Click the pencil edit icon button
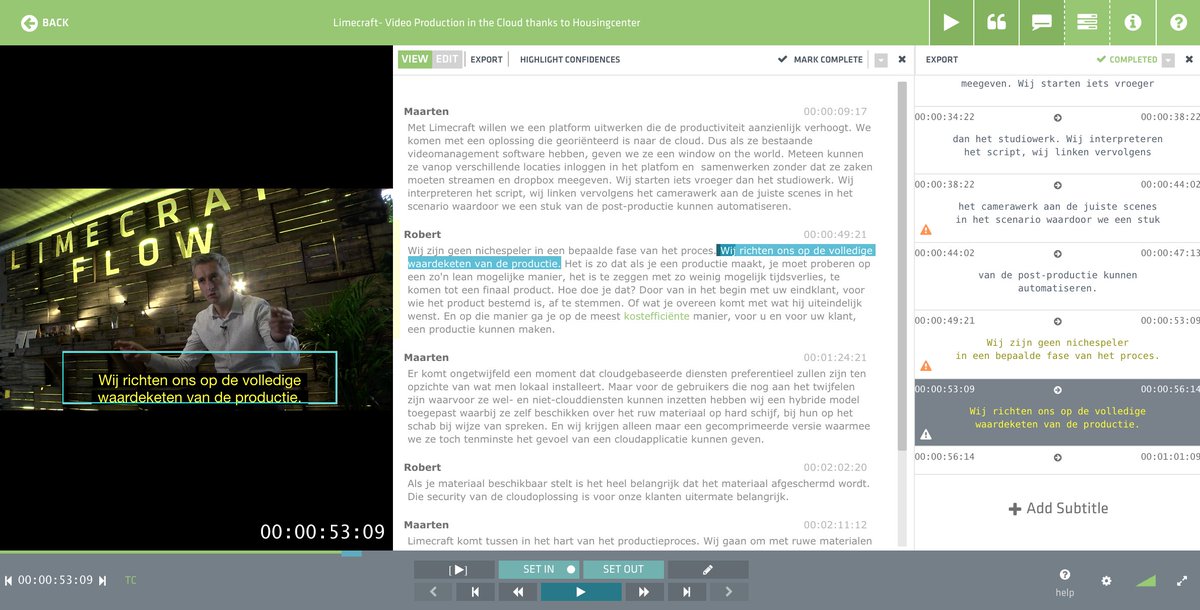1200x610 pixels. pos(708,569)
